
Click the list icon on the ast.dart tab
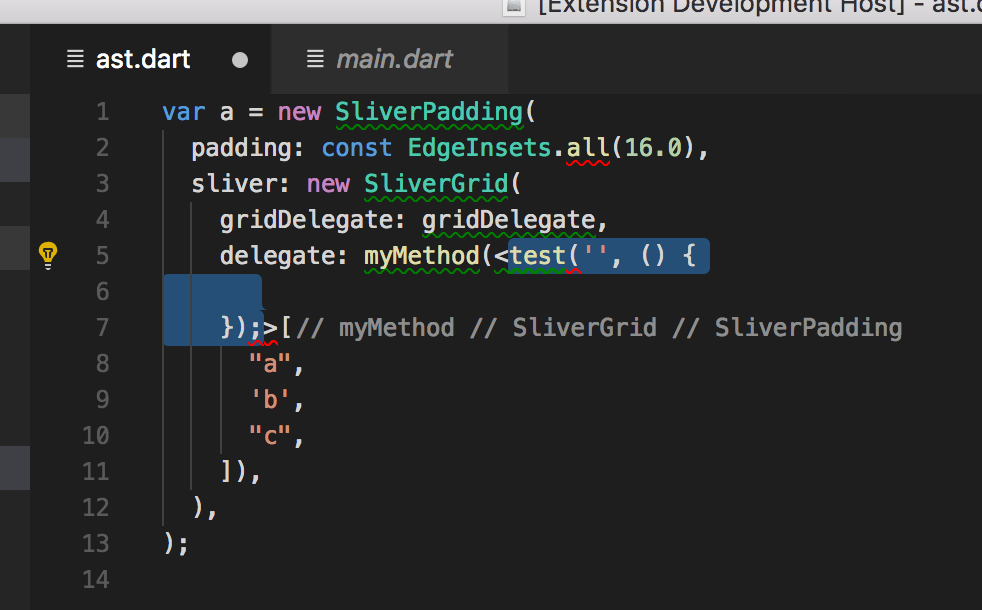pos(74,59)
